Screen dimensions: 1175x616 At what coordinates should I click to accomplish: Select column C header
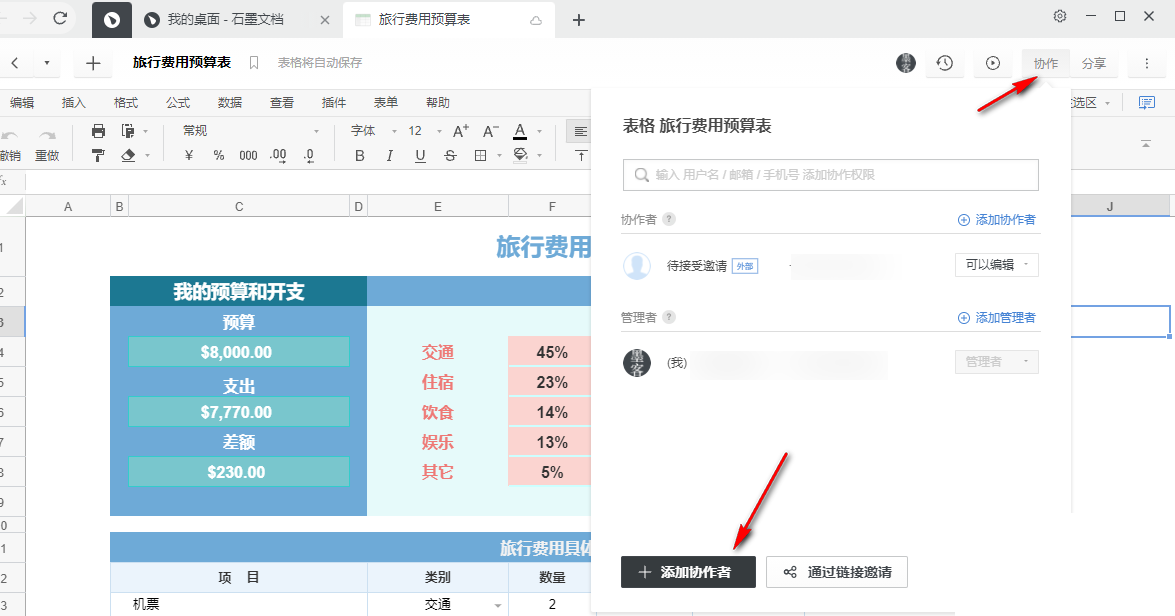point(238,206)
